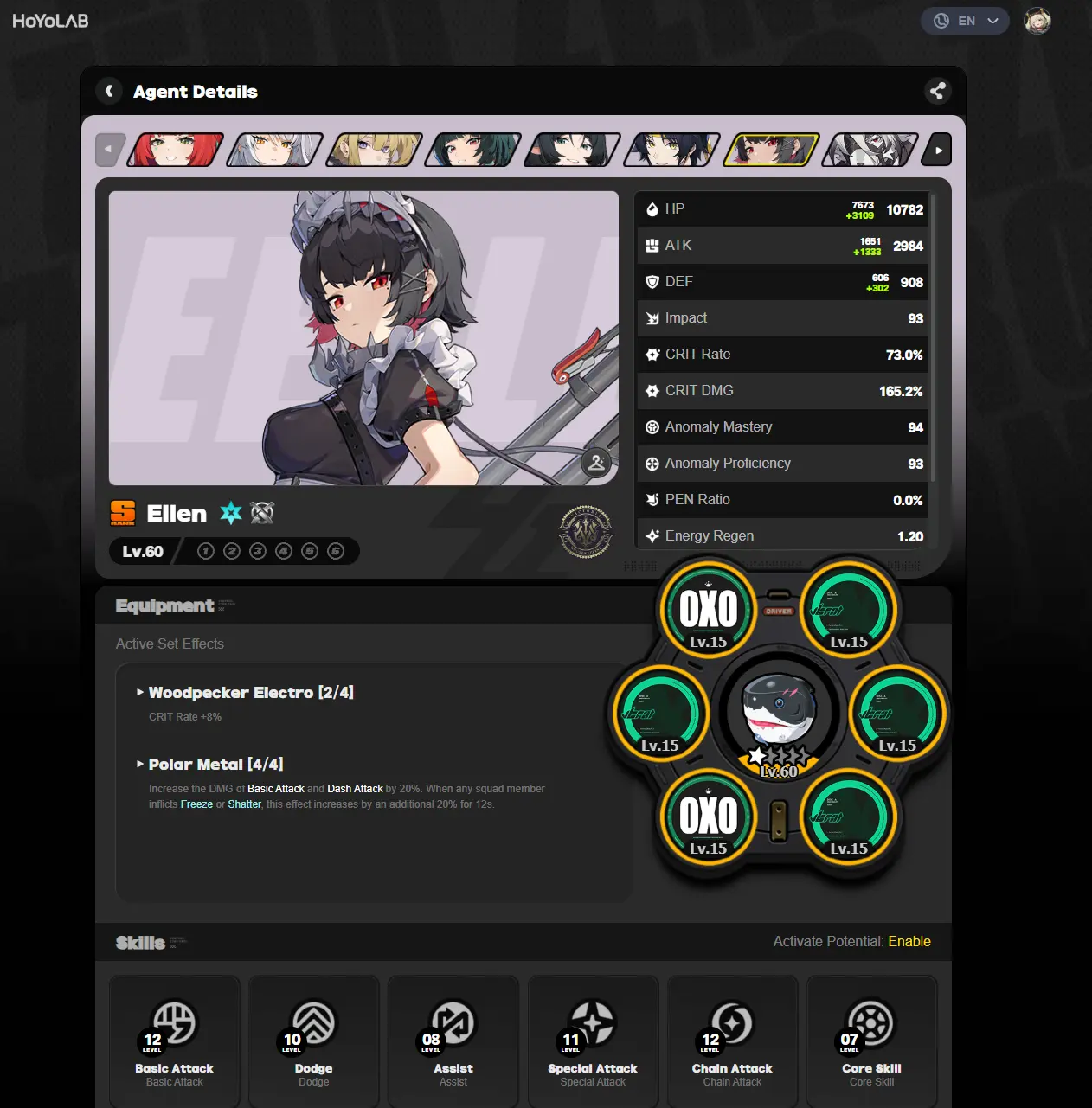Click the DRIVER label on the disc wheel
The height and width of the screenshot is (1108, 1092).
point(779,611)
